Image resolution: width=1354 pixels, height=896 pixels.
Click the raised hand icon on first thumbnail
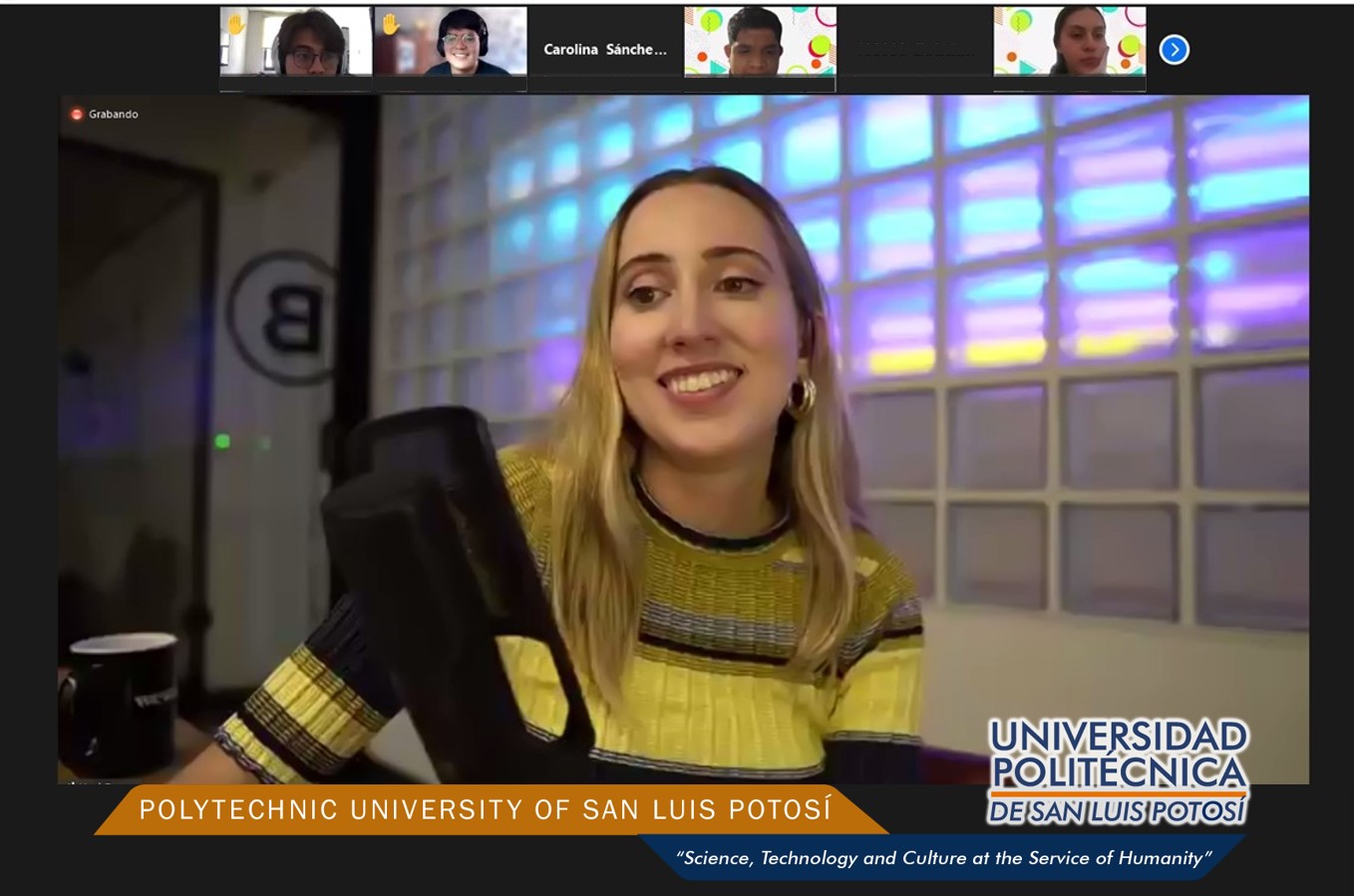click(235, 24)
